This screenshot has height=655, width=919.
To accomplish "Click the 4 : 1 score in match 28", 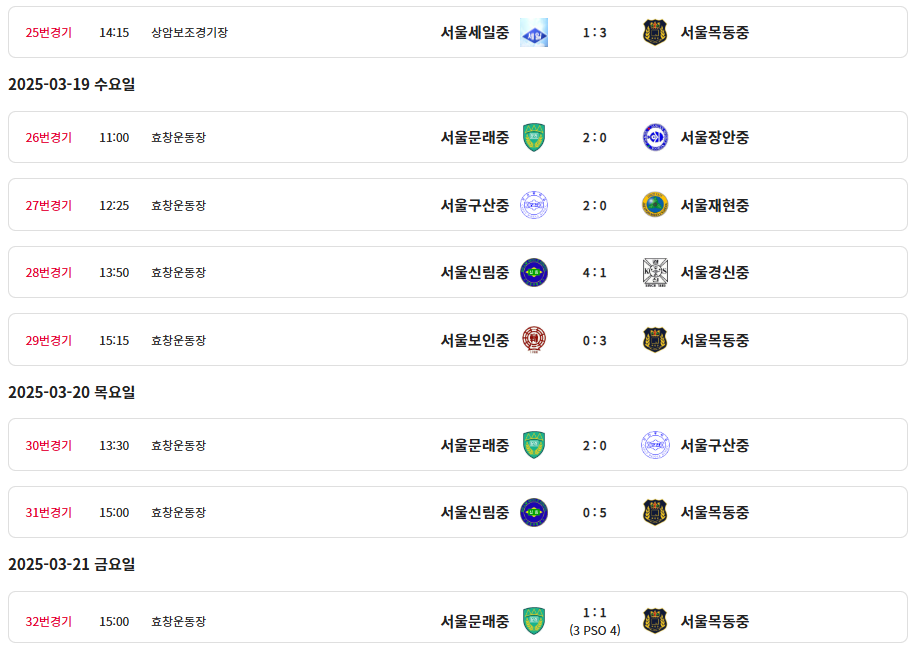I will [595, 272].
